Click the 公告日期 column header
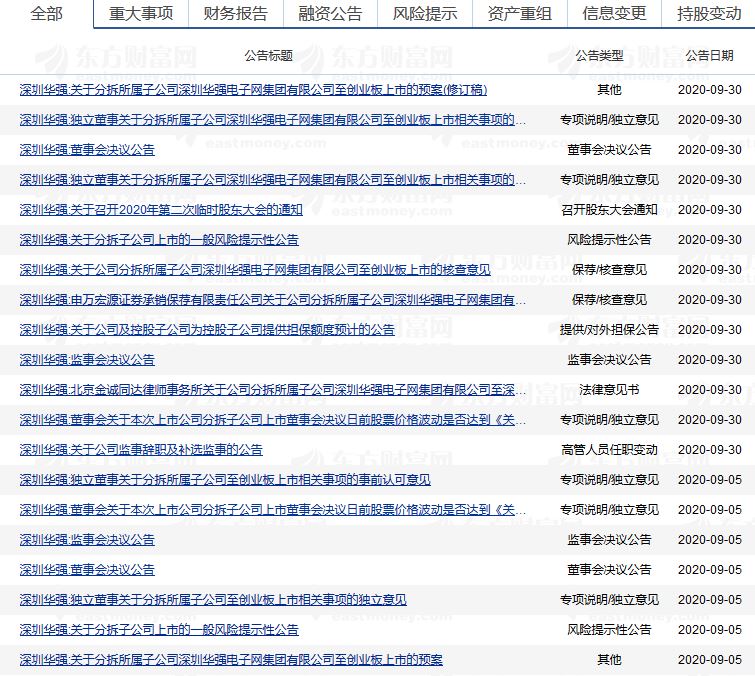 (709, 56)
